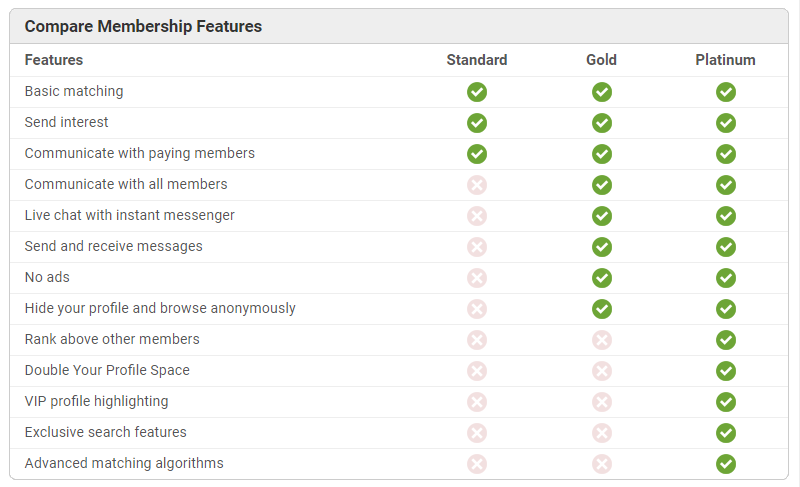Click Gold cross for Double Your Profile Space
Image resolution: width=800 pixels, height=487 pixels.
pos(601,371)
